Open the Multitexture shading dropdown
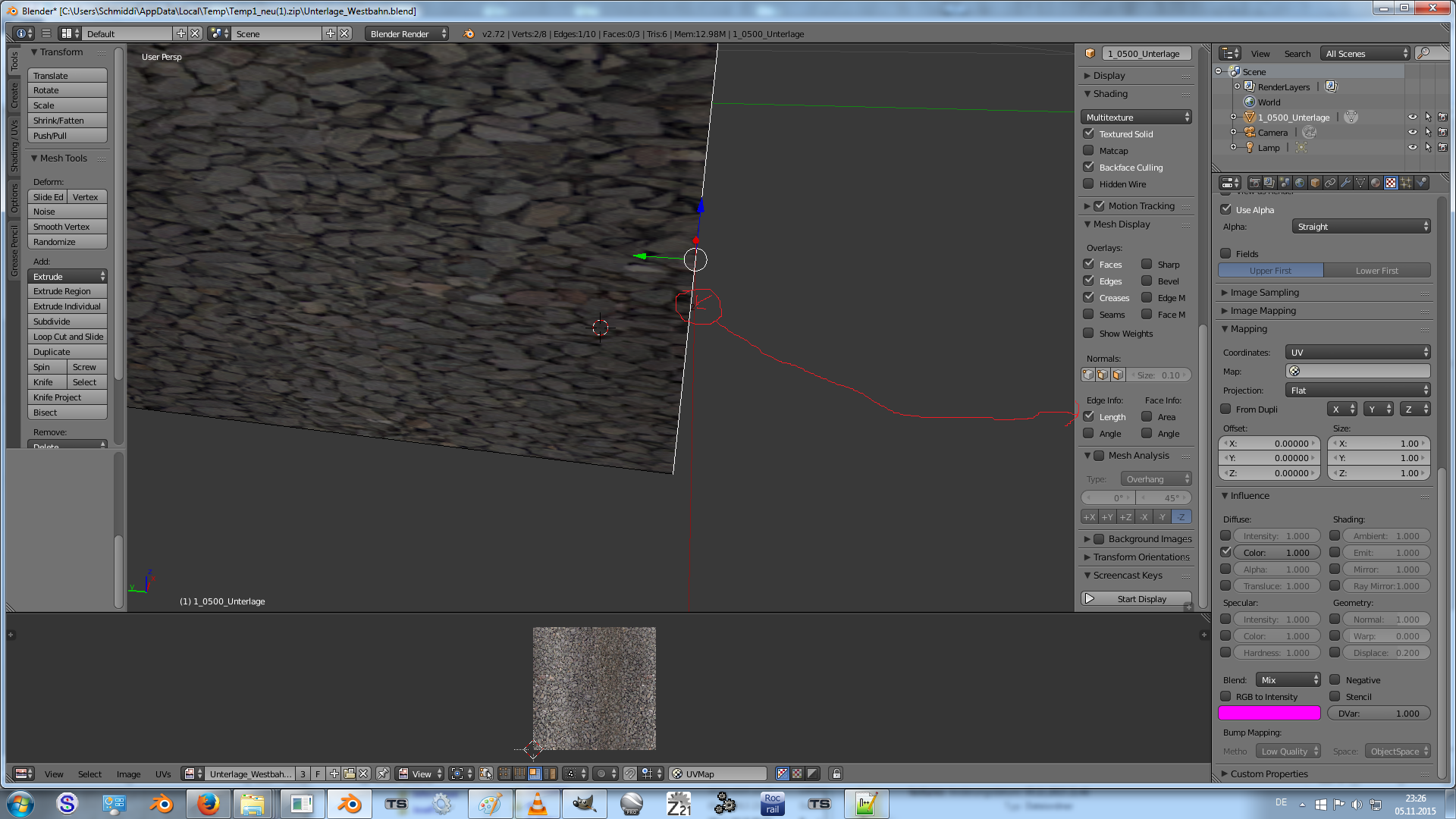 pos(1136,117)
